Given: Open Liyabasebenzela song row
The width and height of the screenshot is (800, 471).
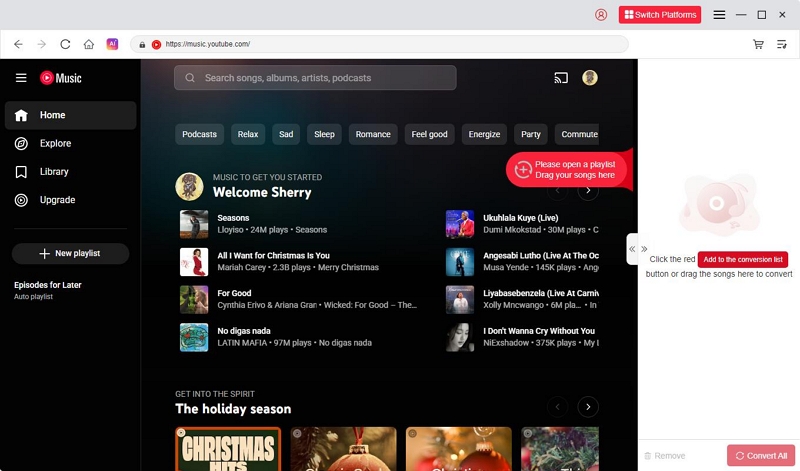Looking at the screenshot, I should coord(520,300).
